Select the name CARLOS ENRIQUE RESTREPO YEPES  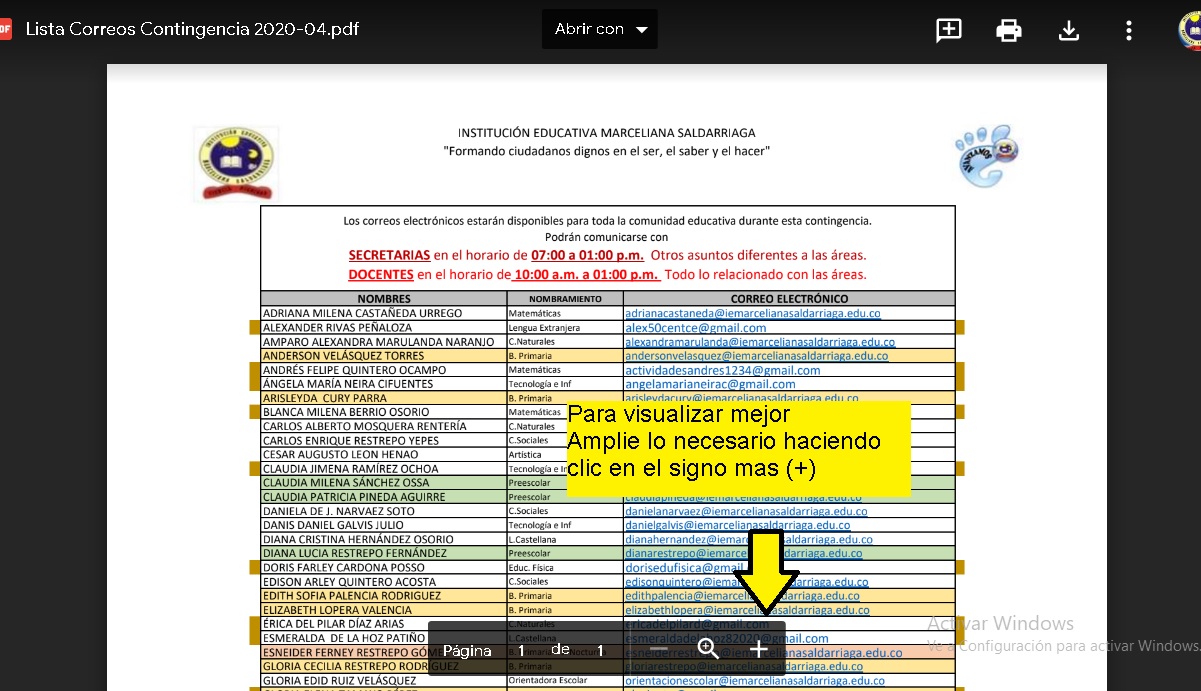coord(350,441)
